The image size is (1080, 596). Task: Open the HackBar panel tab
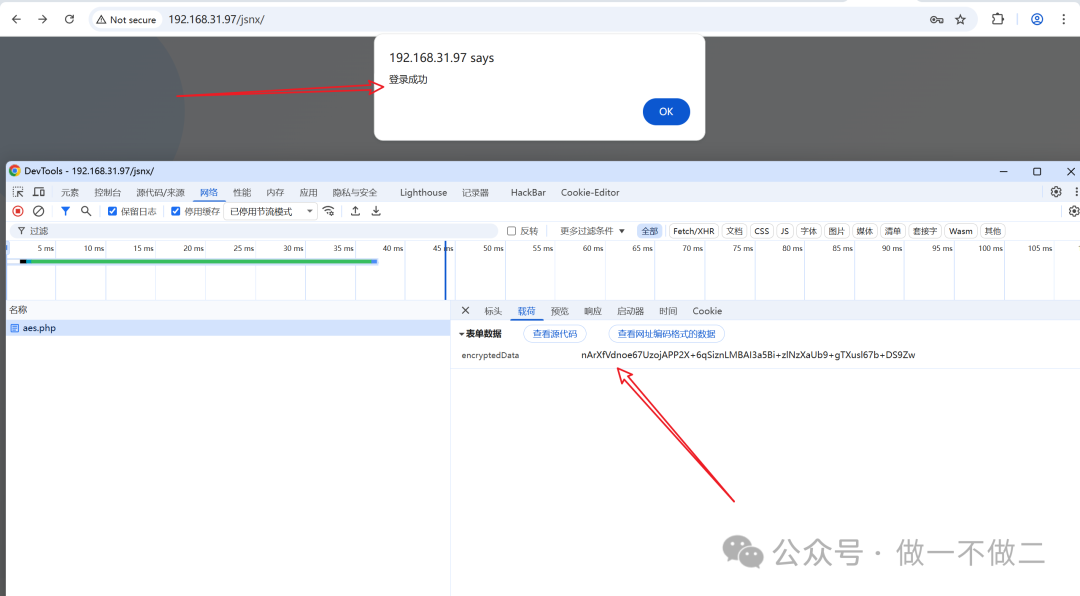tap(528, 193)
